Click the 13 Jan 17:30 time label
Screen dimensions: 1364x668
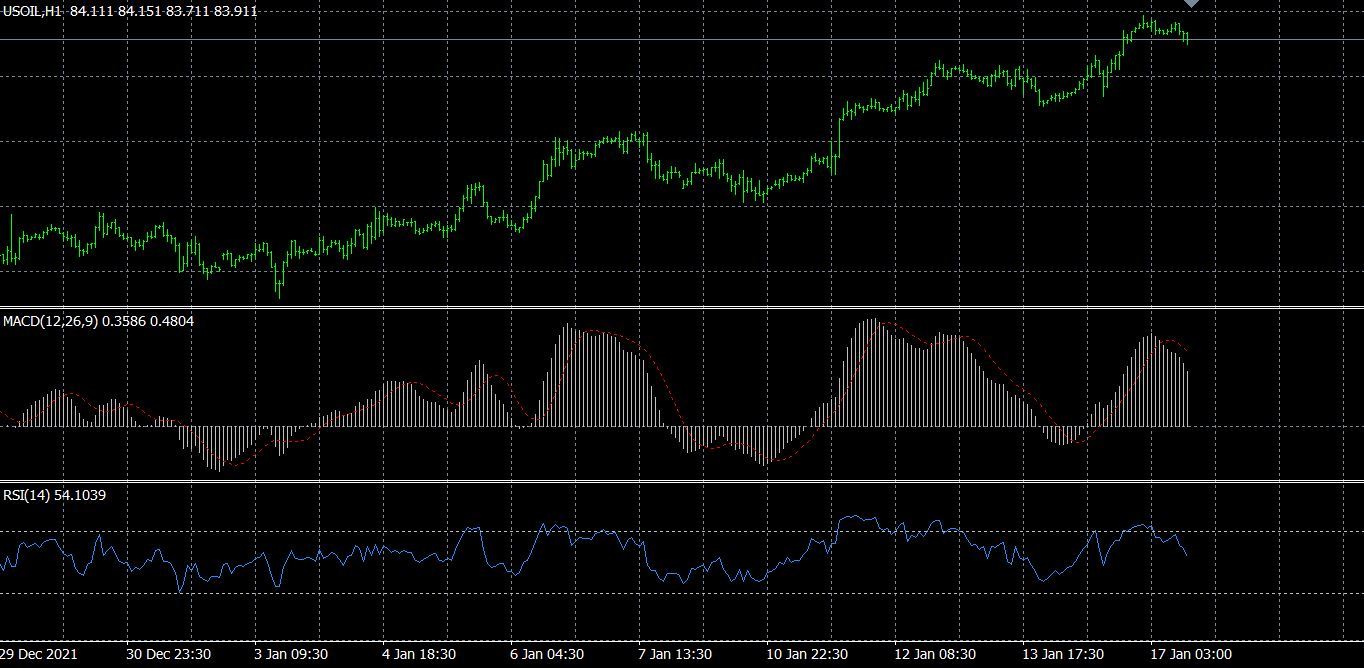[1062, 654]
